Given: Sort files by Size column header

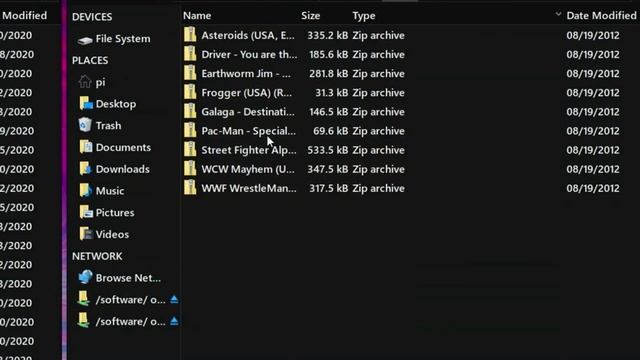Looking at the screenshot, I should coord(311,16).
